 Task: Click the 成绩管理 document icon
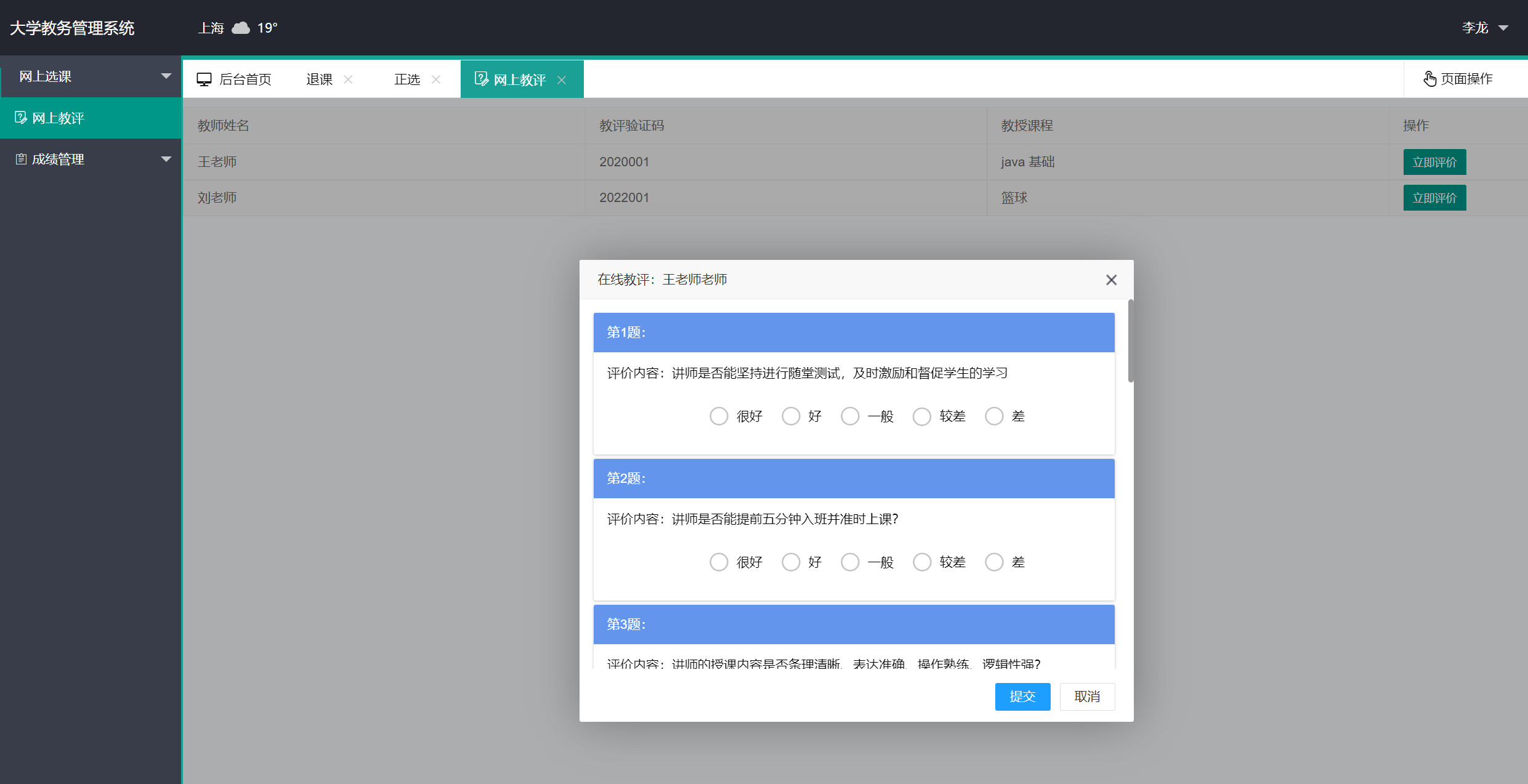(x=20, y=159)
